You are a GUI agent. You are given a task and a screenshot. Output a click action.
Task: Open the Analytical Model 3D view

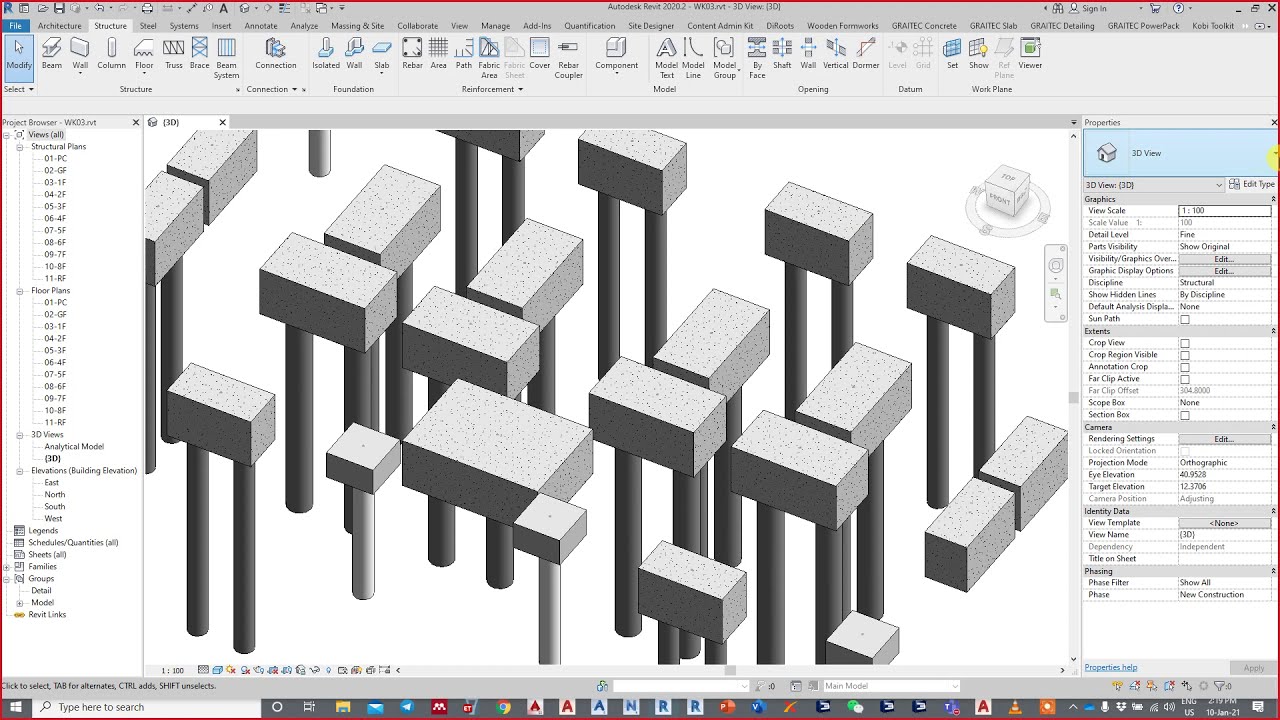[x=74, y=447]
